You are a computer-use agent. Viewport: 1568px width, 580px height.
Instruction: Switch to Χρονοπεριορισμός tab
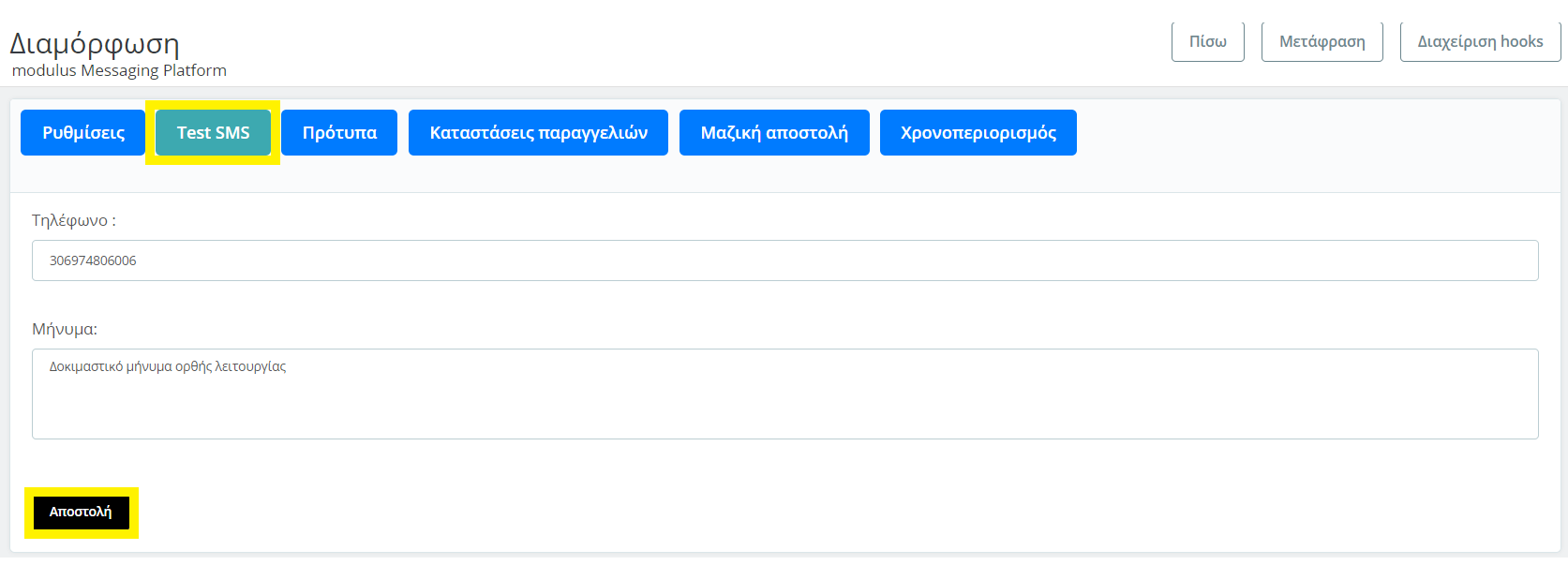978,133
